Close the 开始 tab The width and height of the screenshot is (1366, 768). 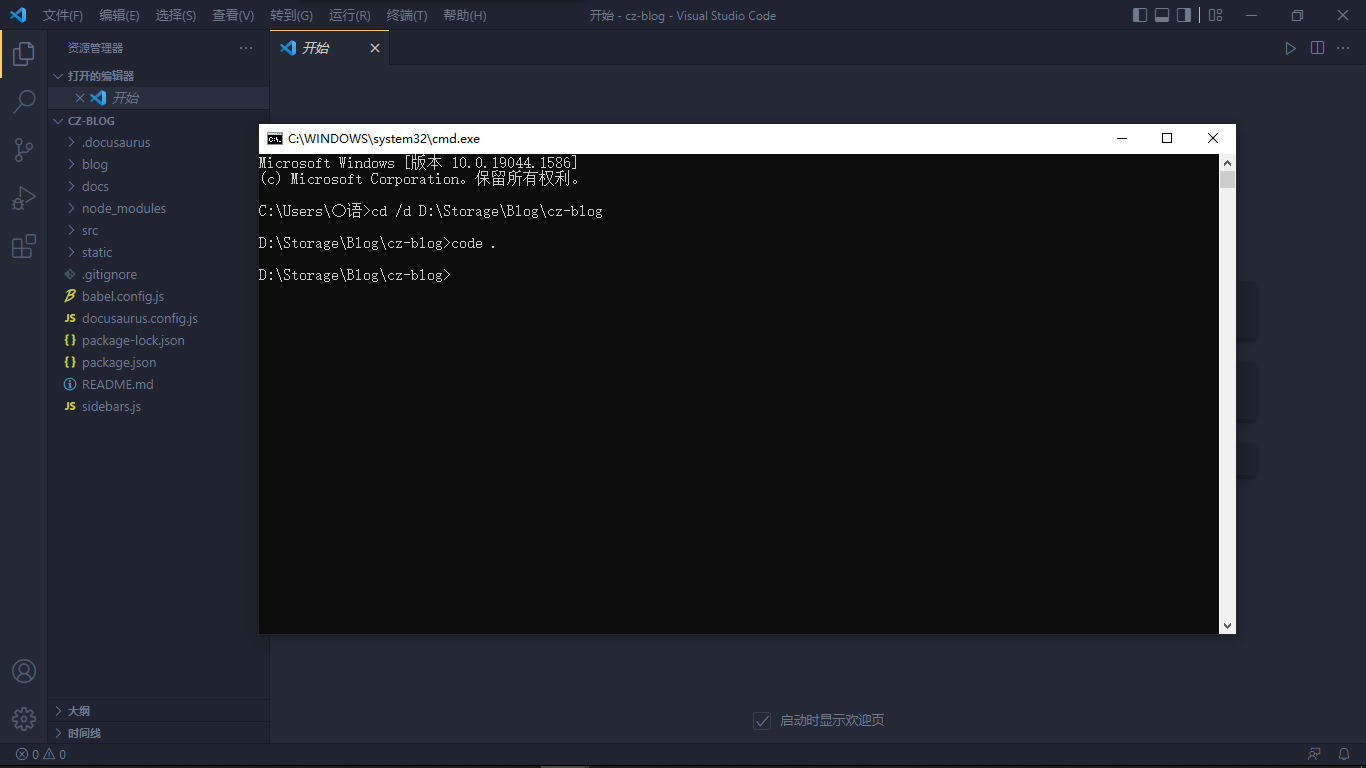point(375,48)
